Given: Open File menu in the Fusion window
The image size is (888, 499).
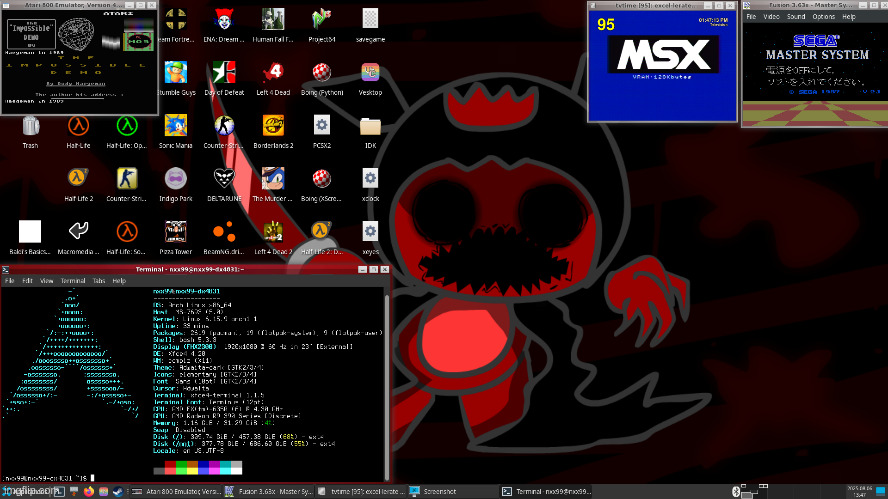Looking at the screenshot, I should point(751,17).
